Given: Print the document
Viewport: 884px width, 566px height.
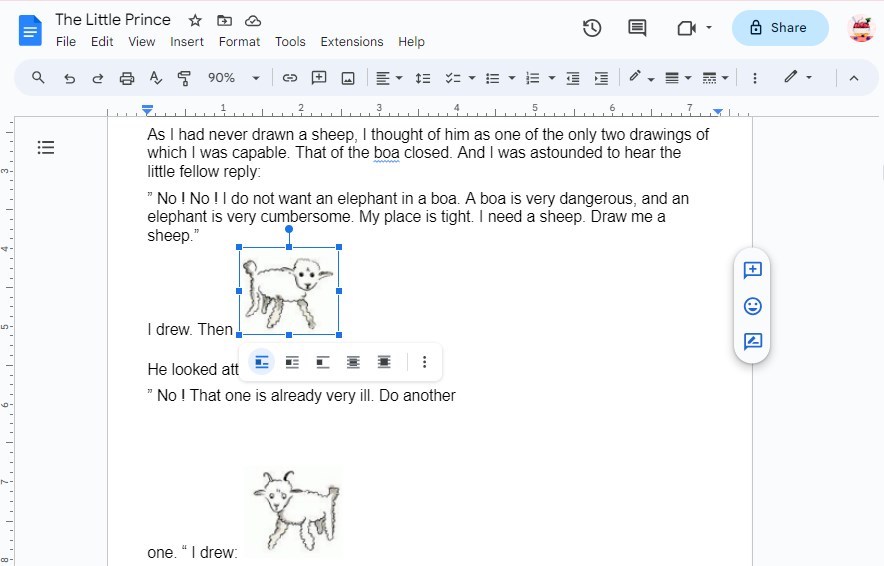Looking at the screenshot, I should [127, 78].
